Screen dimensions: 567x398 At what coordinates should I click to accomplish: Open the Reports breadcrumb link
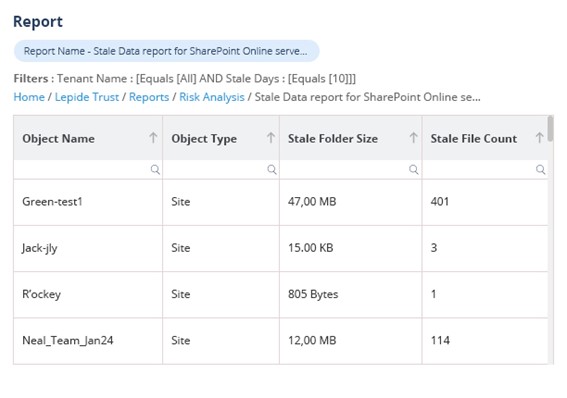[149, 97]
